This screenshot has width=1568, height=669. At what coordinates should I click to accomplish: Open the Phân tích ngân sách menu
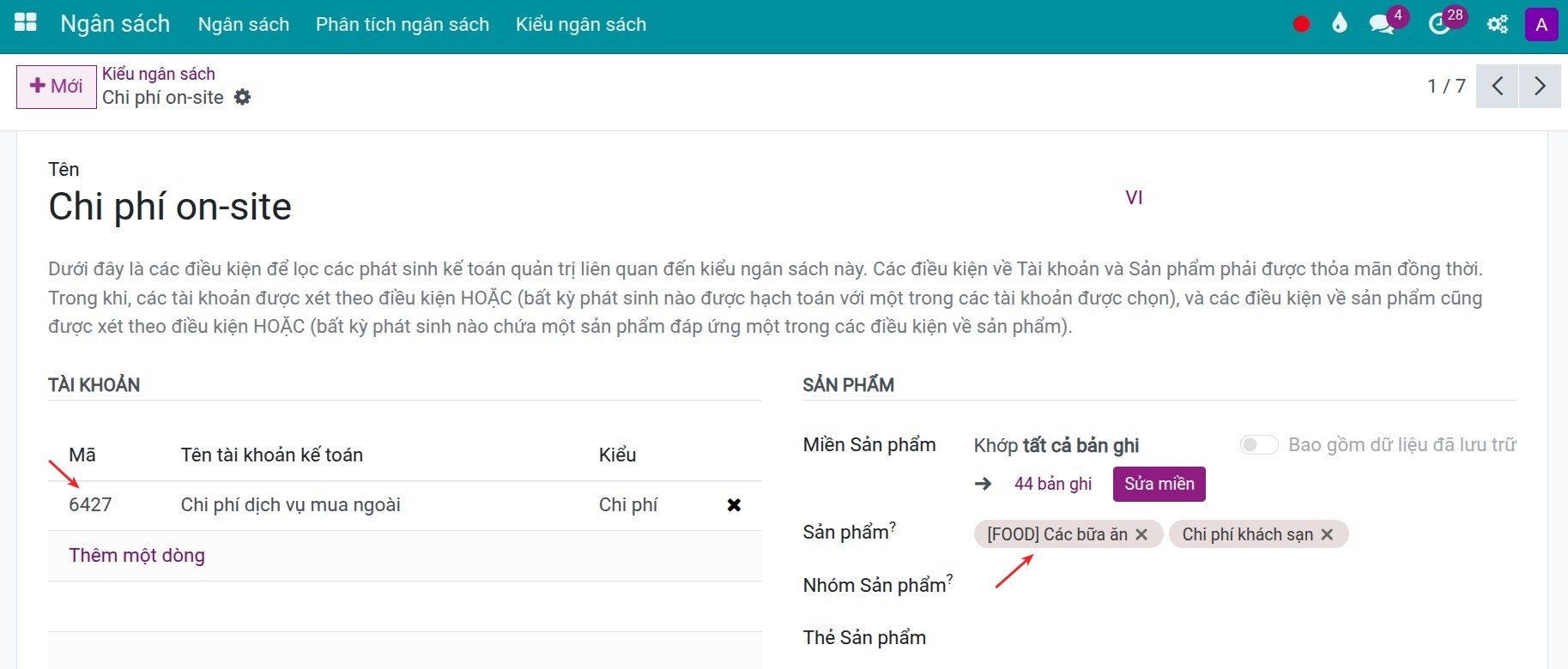tap(402, 24)
